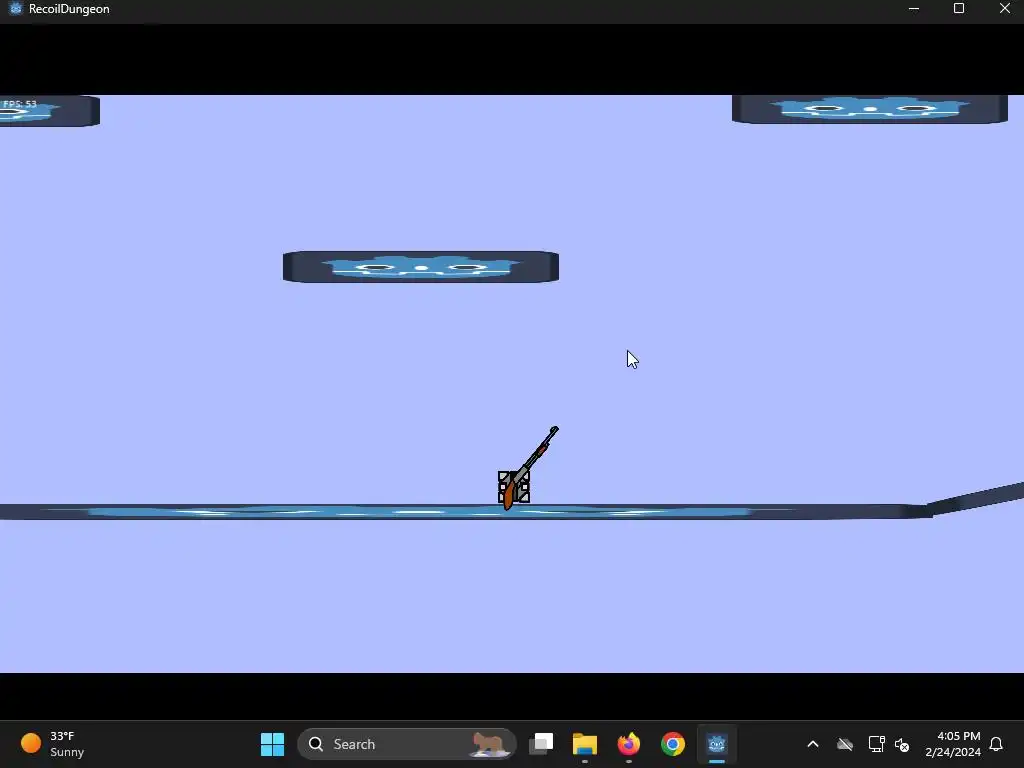Click the top-right Godot logo platform
Screen dimensions: 1024x768
point(869,109)
